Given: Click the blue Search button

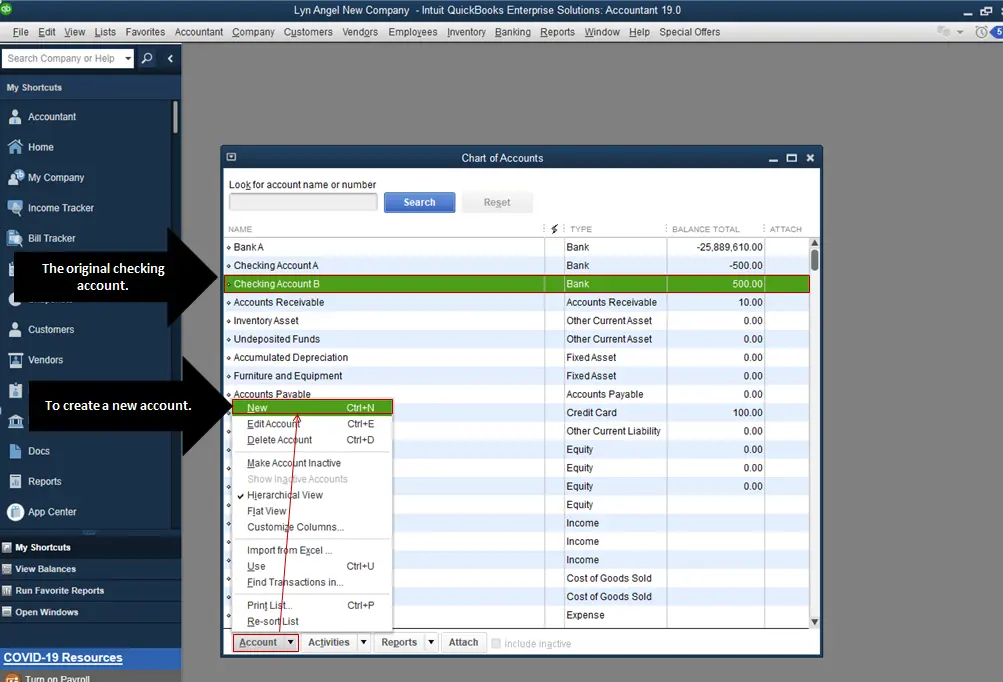Looking at the screenshot, I should click(420, 202).
